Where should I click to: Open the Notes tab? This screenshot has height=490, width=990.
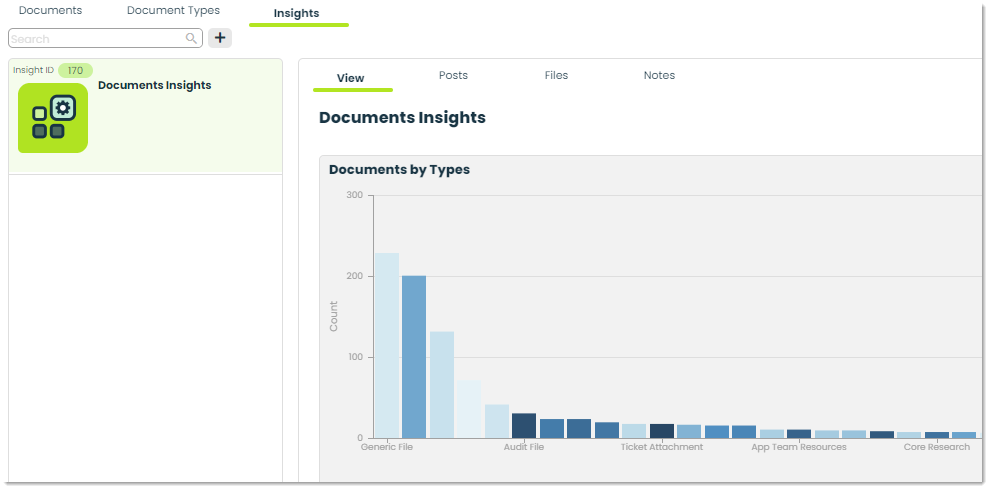point(659,75)
